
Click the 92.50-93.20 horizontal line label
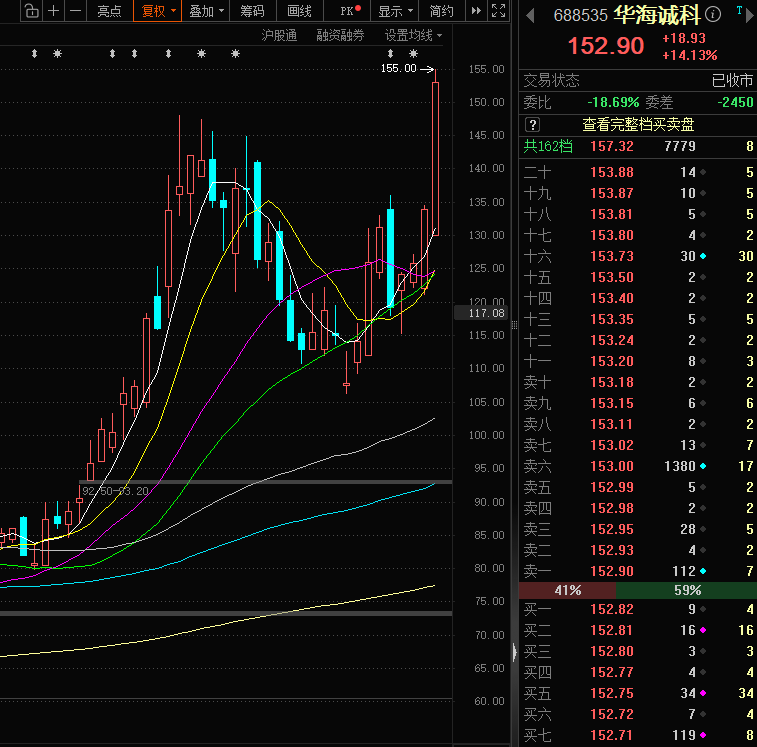coord(115,491)
